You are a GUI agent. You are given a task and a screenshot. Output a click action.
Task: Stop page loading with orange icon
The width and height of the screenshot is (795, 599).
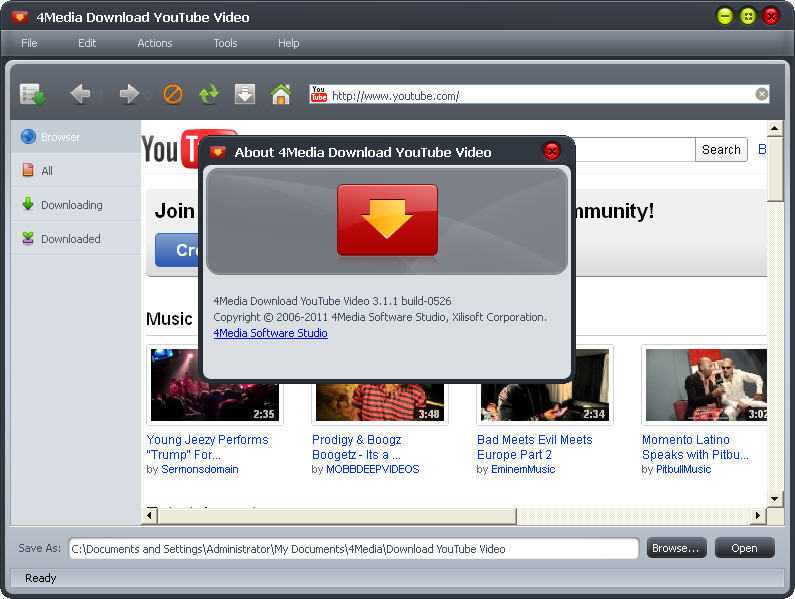point(173,94)
